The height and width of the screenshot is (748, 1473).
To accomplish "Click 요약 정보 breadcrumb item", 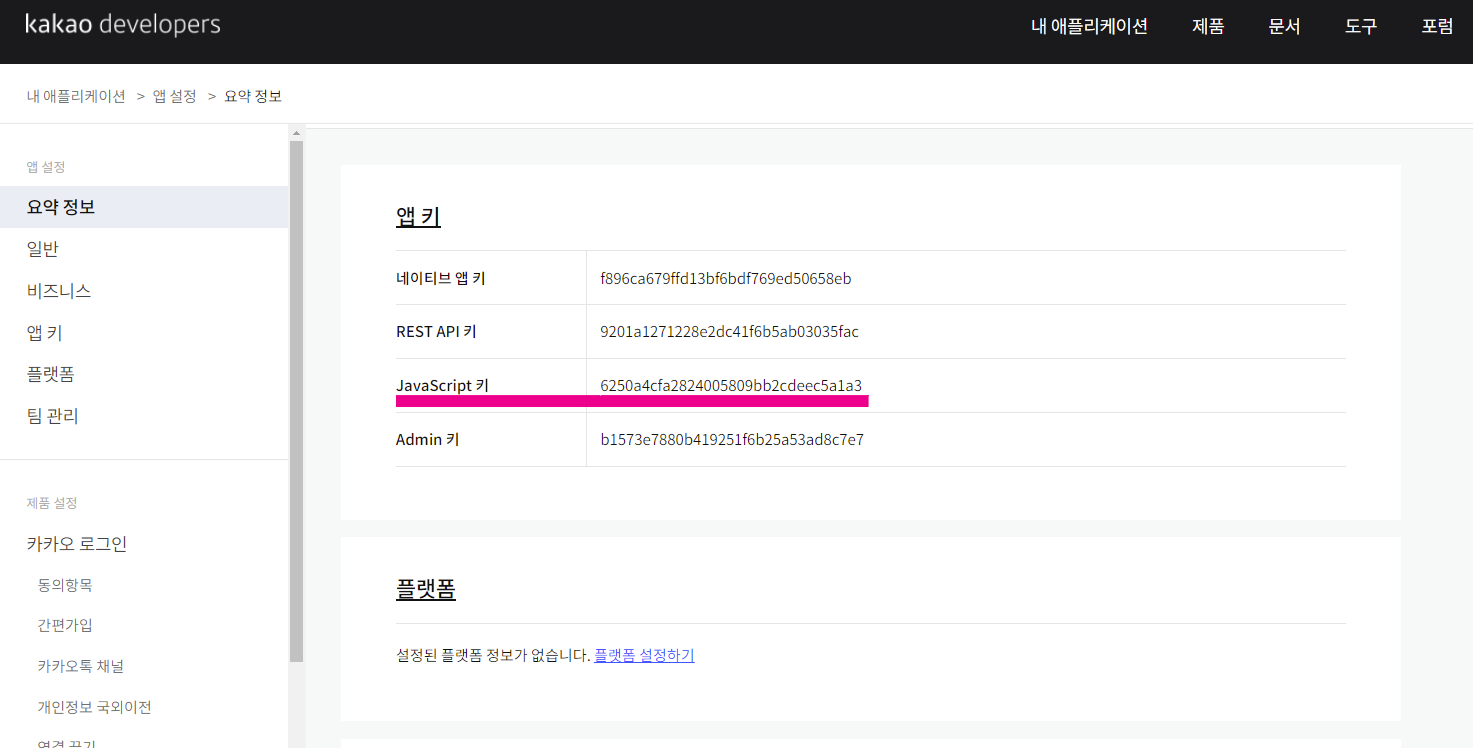I will click(x=253, y=96).
